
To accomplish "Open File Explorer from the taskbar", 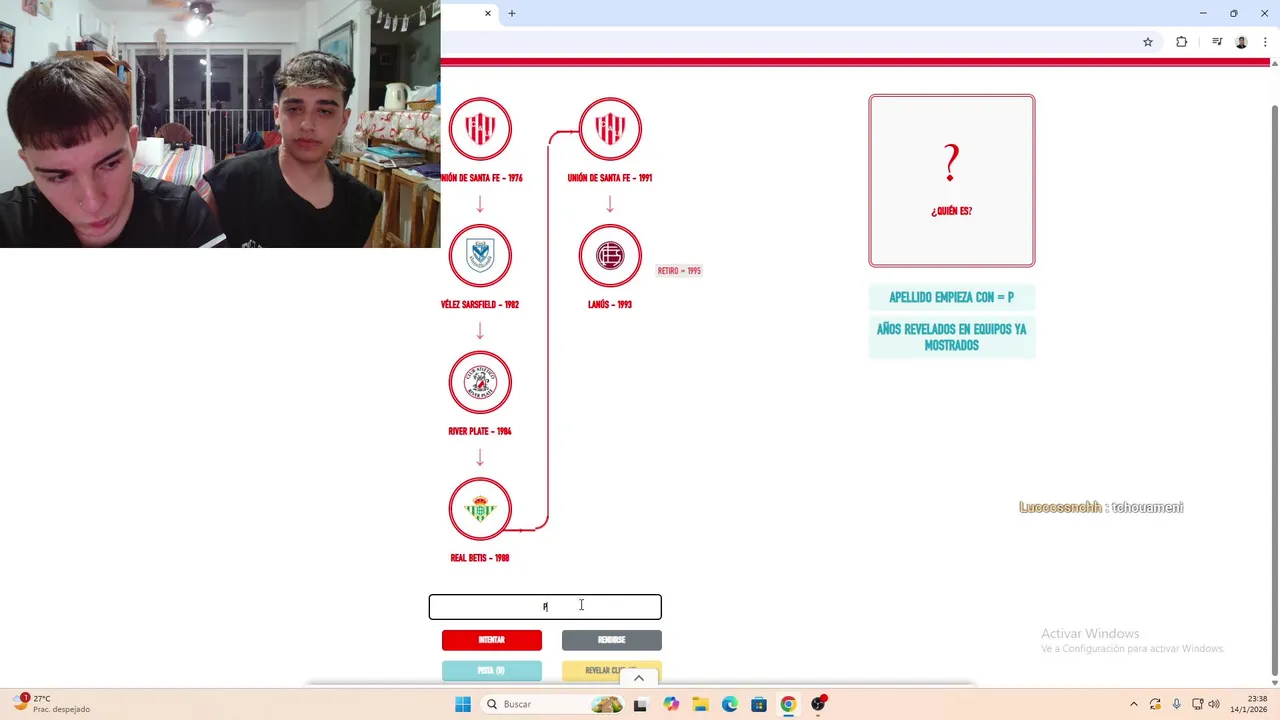I will tap(700, 704).
